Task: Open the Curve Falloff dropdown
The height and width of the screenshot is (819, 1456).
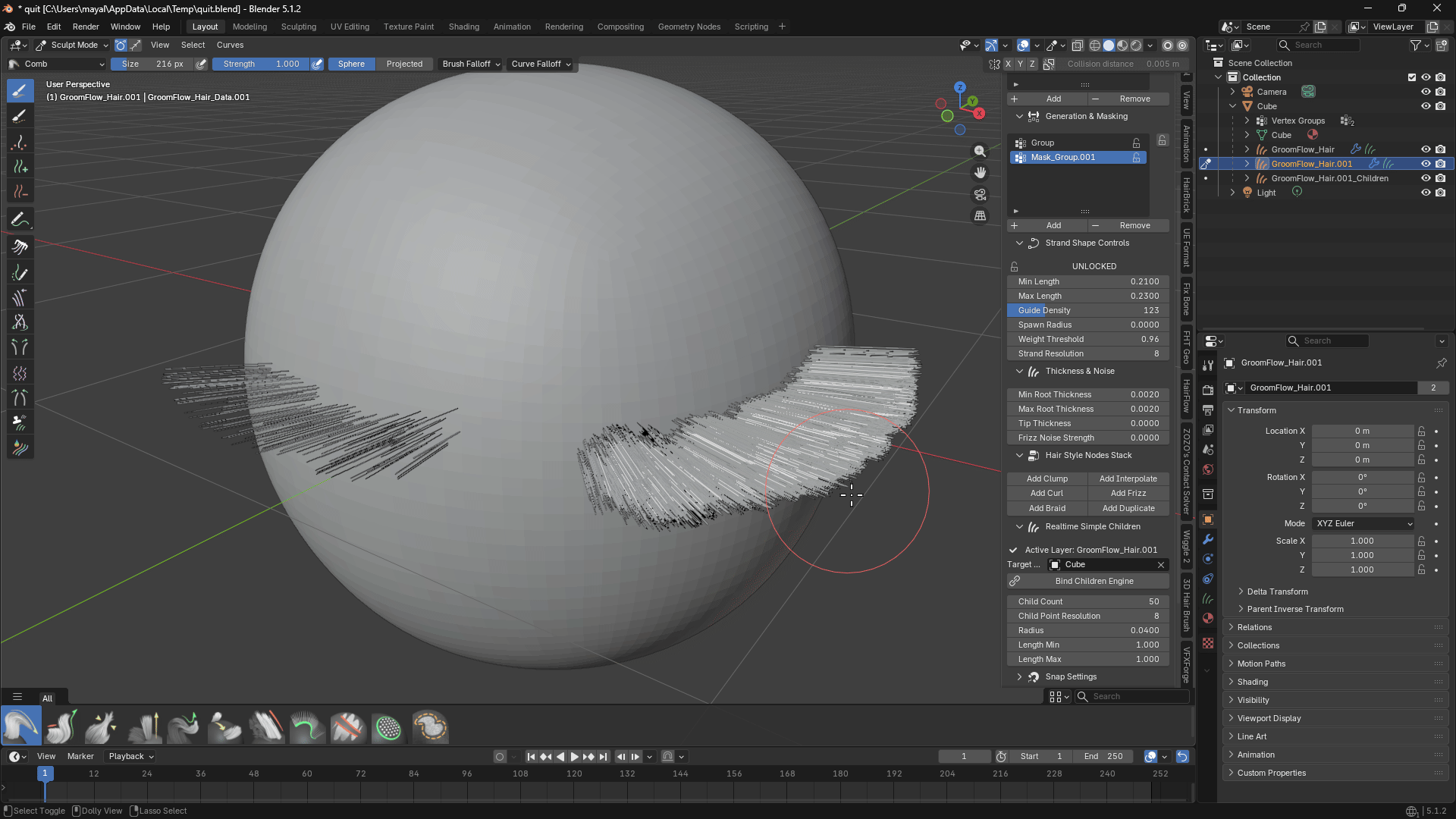Action: [541, 64]
